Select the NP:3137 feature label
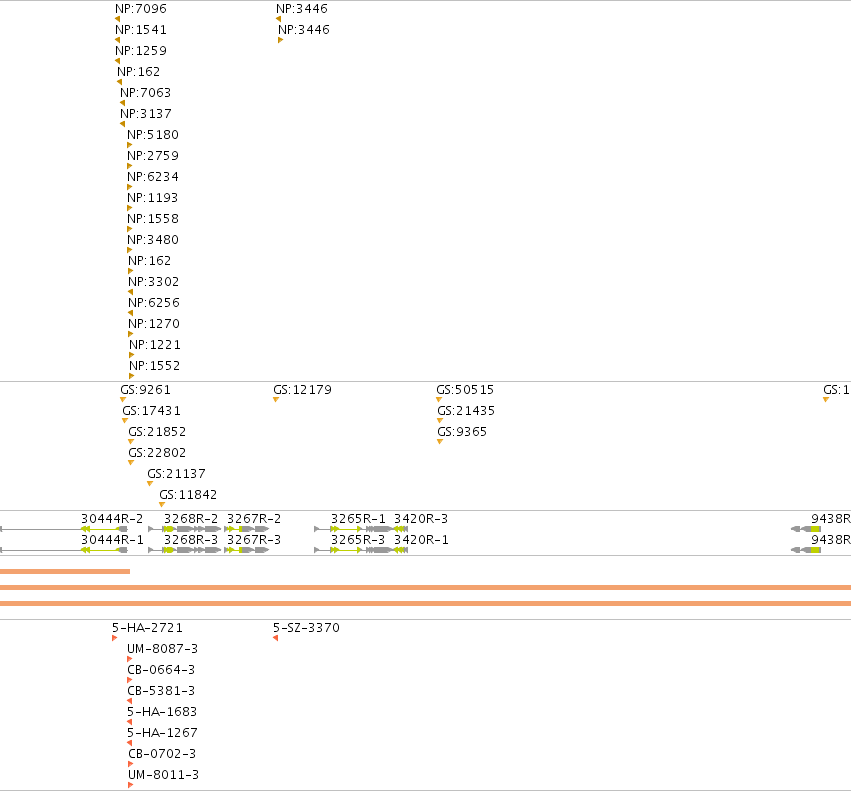Image resolution: width=851 pixels, height=791 pixels. tap(145, 113)
